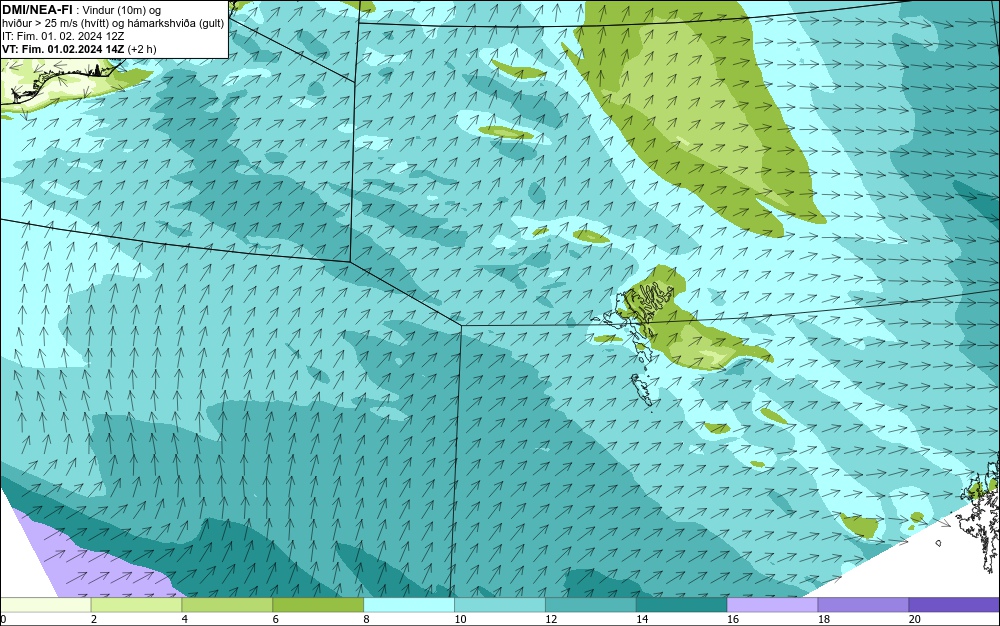
Task: Click the 'hviður > 25 m/s (hvítt)' caption line
Action: pyautogui.click(x=114, y=24)
